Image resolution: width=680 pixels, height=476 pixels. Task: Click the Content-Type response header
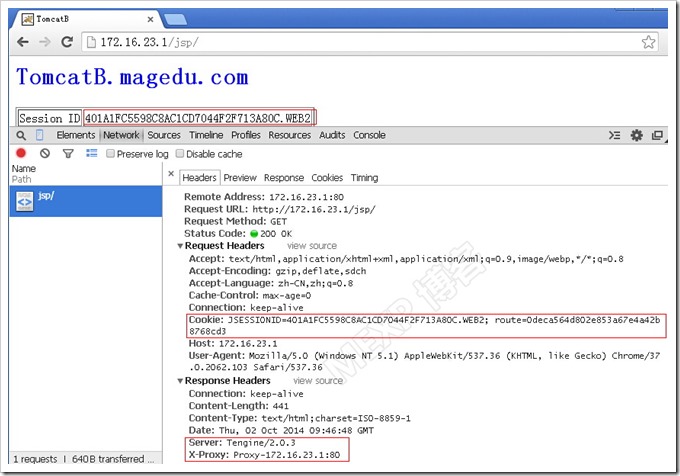point(300,418)
